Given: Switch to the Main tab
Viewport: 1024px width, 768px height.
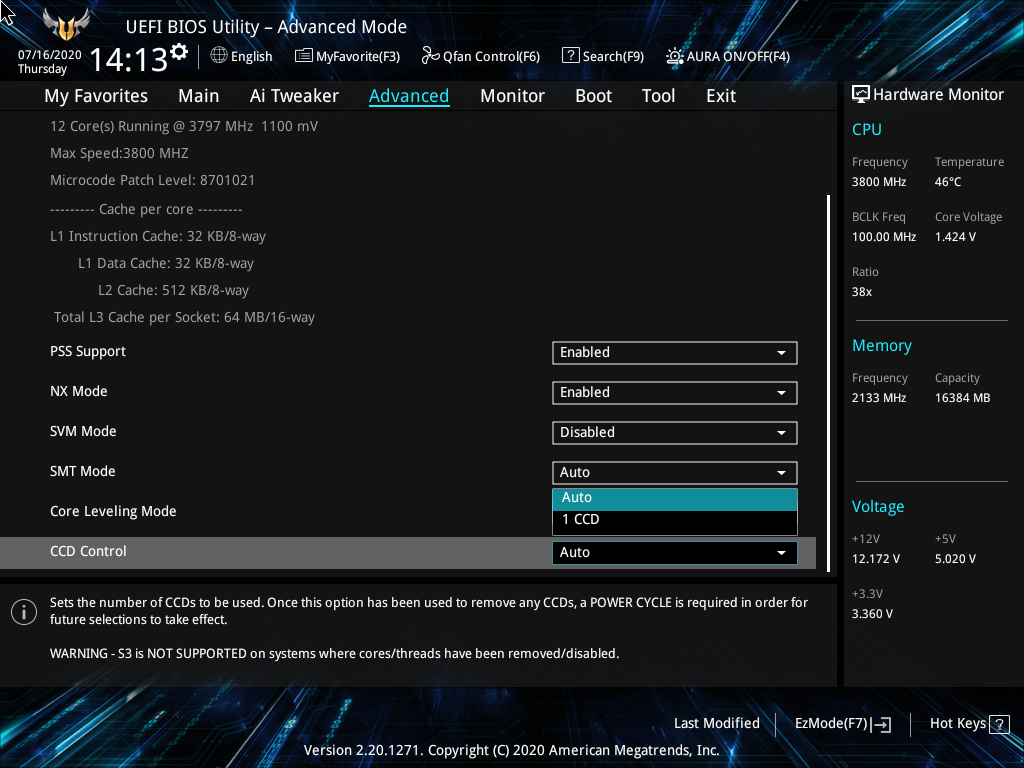Looking at the screenshot, I should pos(199,96).
